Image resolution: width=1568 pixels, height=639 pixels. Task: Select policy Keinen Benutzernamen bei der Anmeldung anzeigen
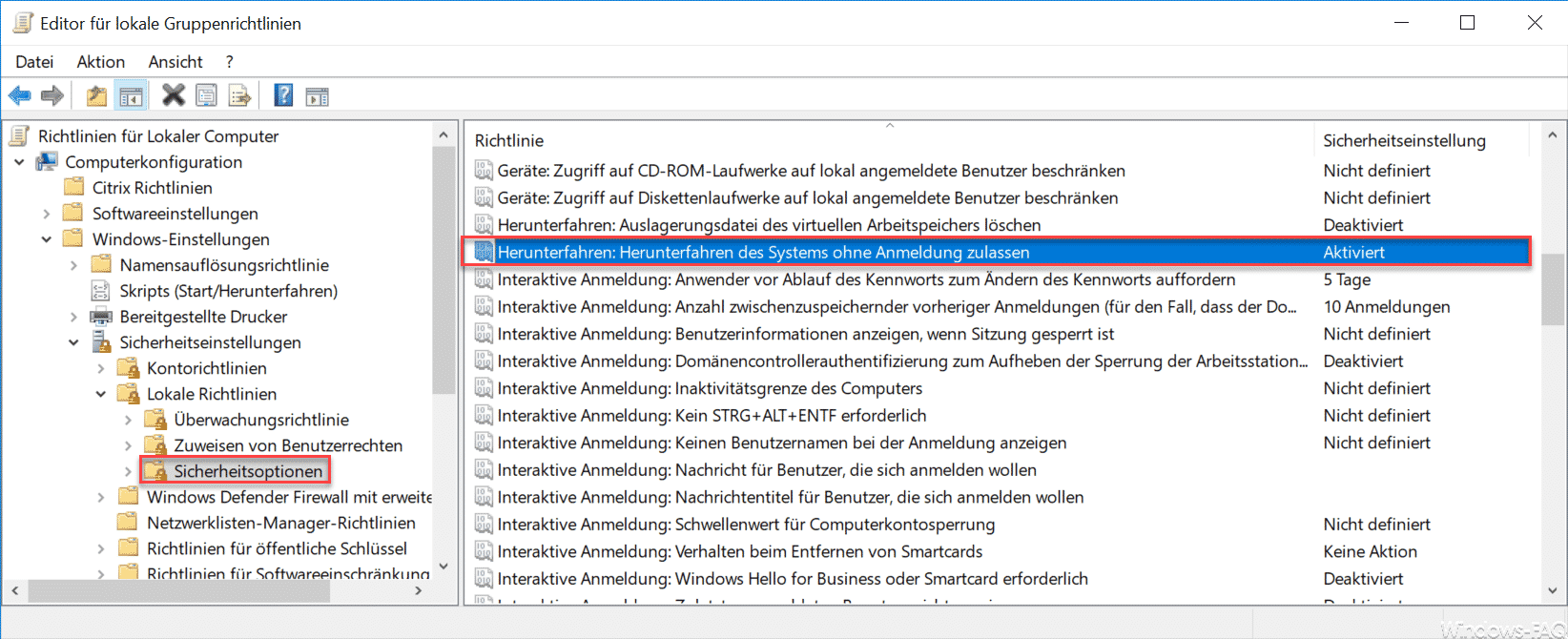[782, 443]
